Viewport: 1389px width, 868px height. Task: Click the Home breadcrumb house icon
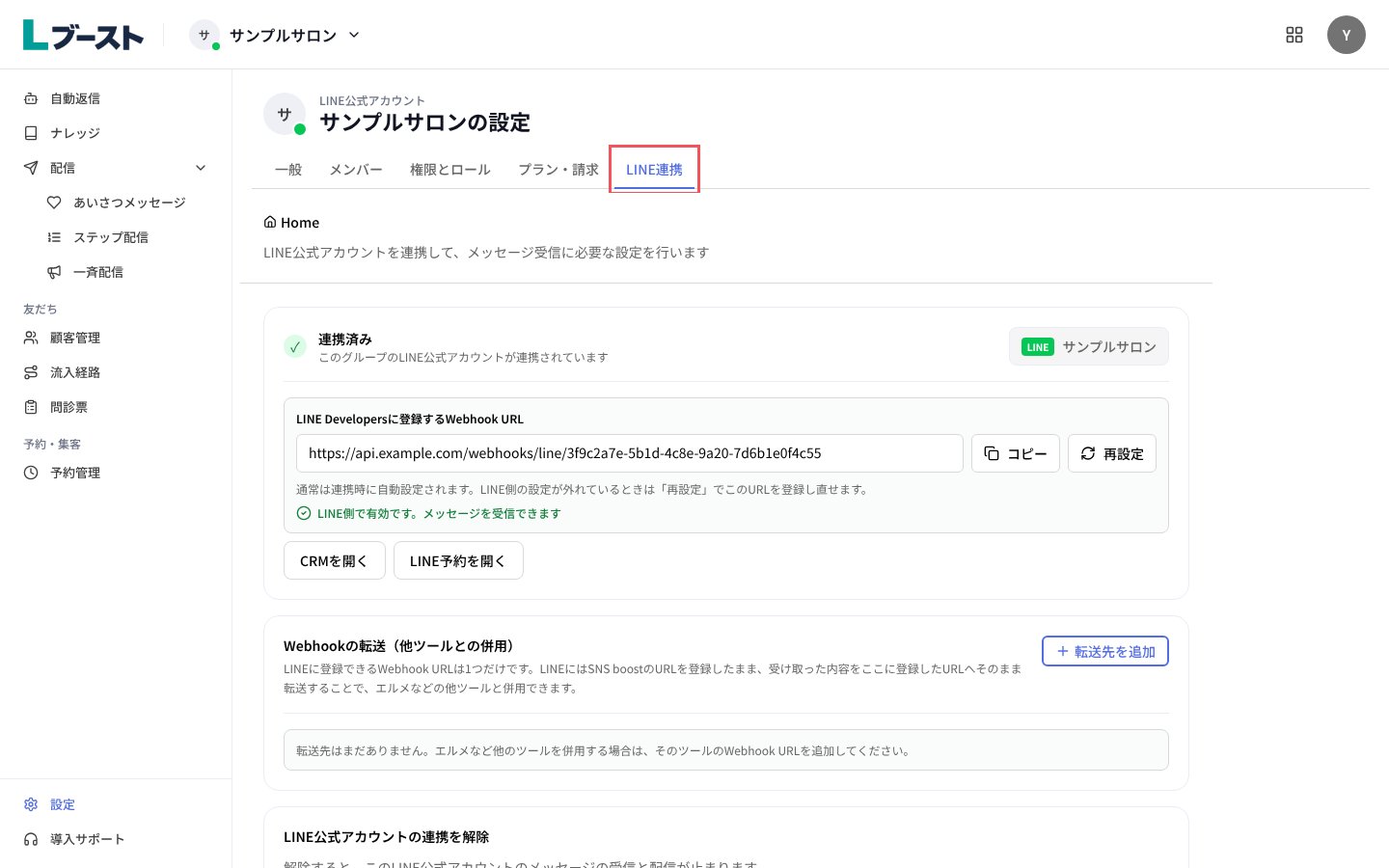point(270,222)
